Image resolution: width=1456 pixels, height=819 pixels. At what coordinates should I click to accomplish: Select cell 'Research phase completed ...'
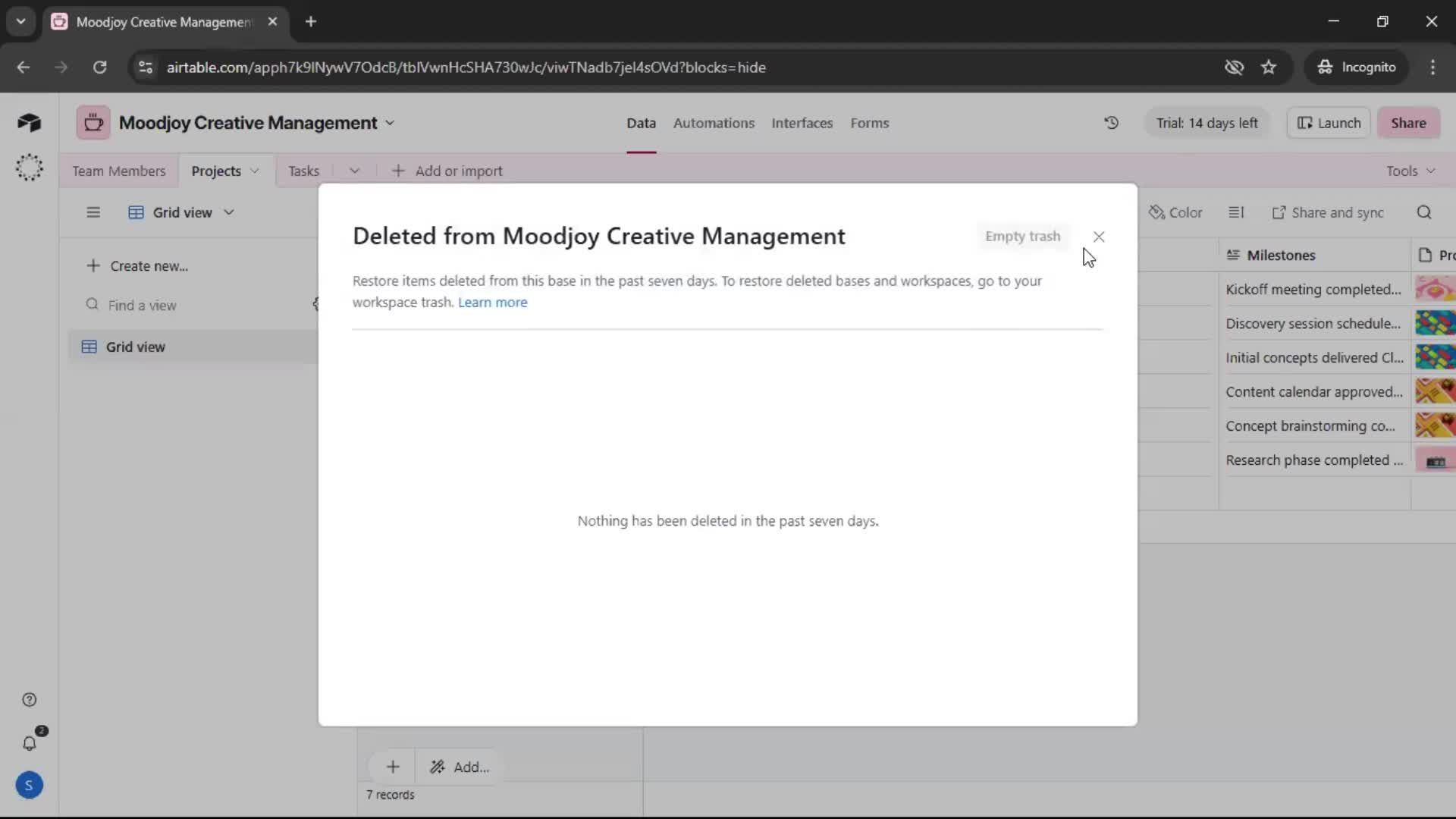click(1314, 460)
